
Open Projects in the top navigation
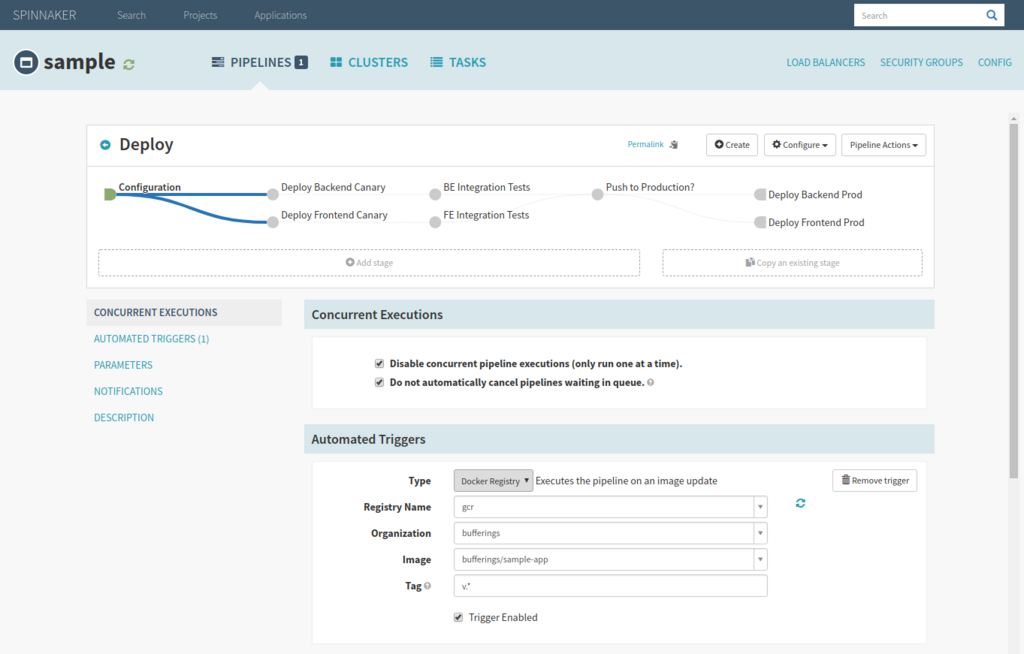[200, 15]
